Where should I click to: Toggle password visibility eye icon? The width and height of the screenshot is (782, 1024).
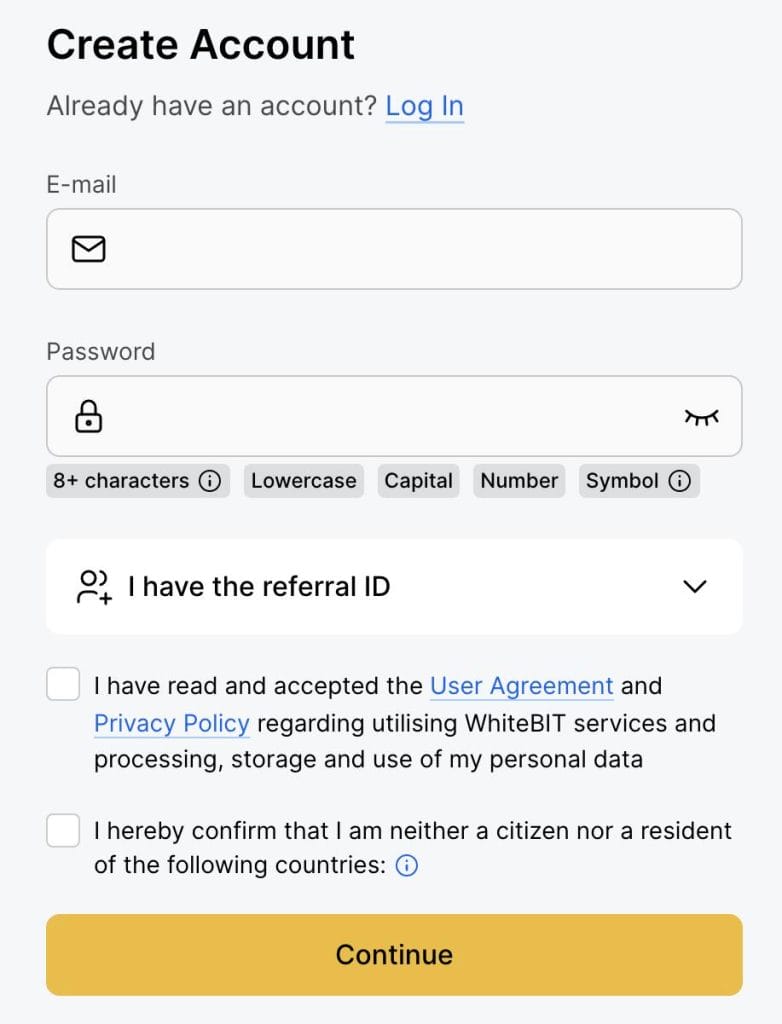pyautogui.click(x=701, y=417)
